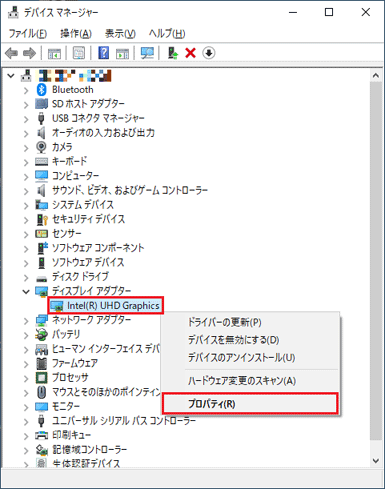
Task: Click the camera icon beside カメラ
Action: click(x=41, y=147)
